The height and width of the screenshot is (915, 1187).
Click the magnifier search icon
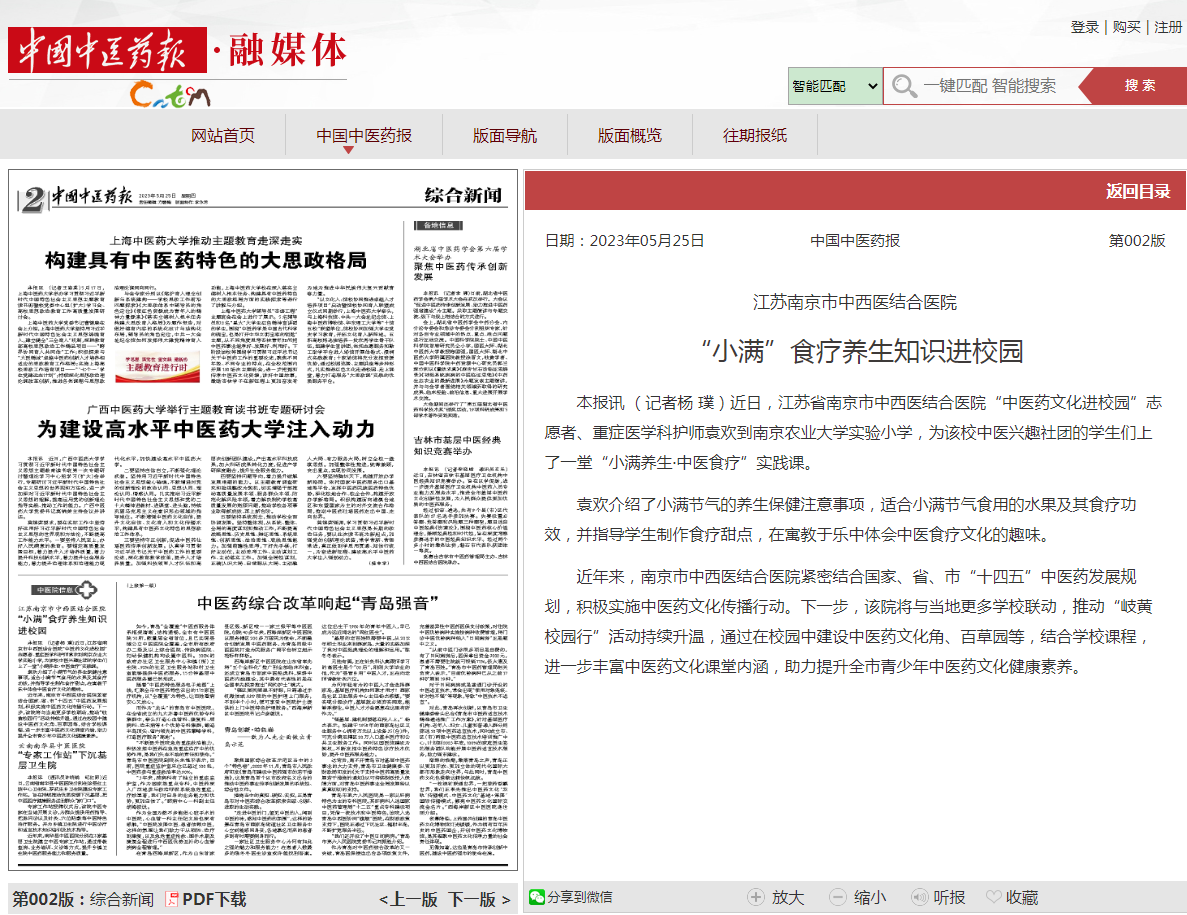tap(904, 86)
